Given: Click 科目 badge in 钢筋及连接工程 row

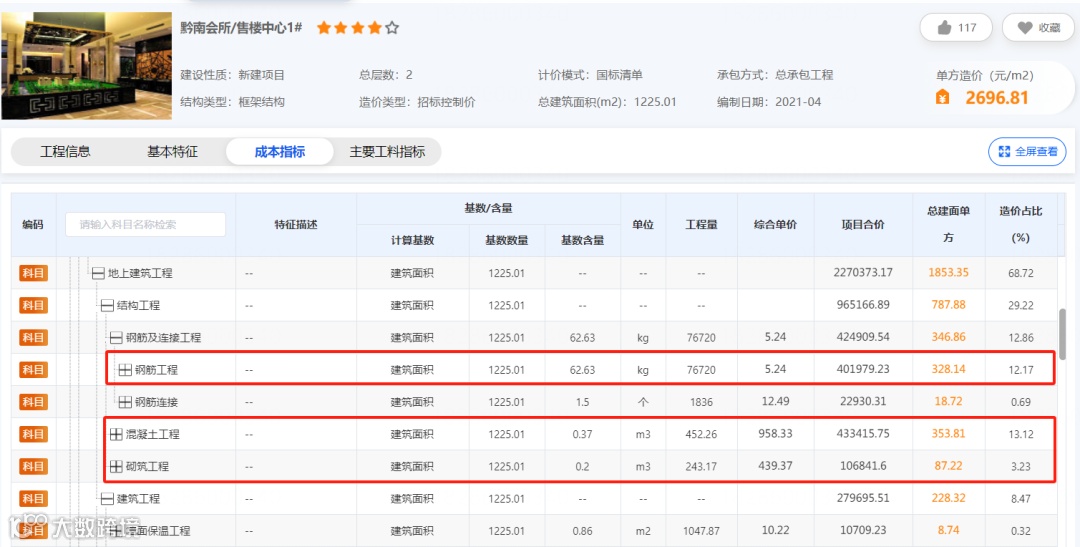Looking at the screenshot, I should pyautogui.click(x=32, y=338).
